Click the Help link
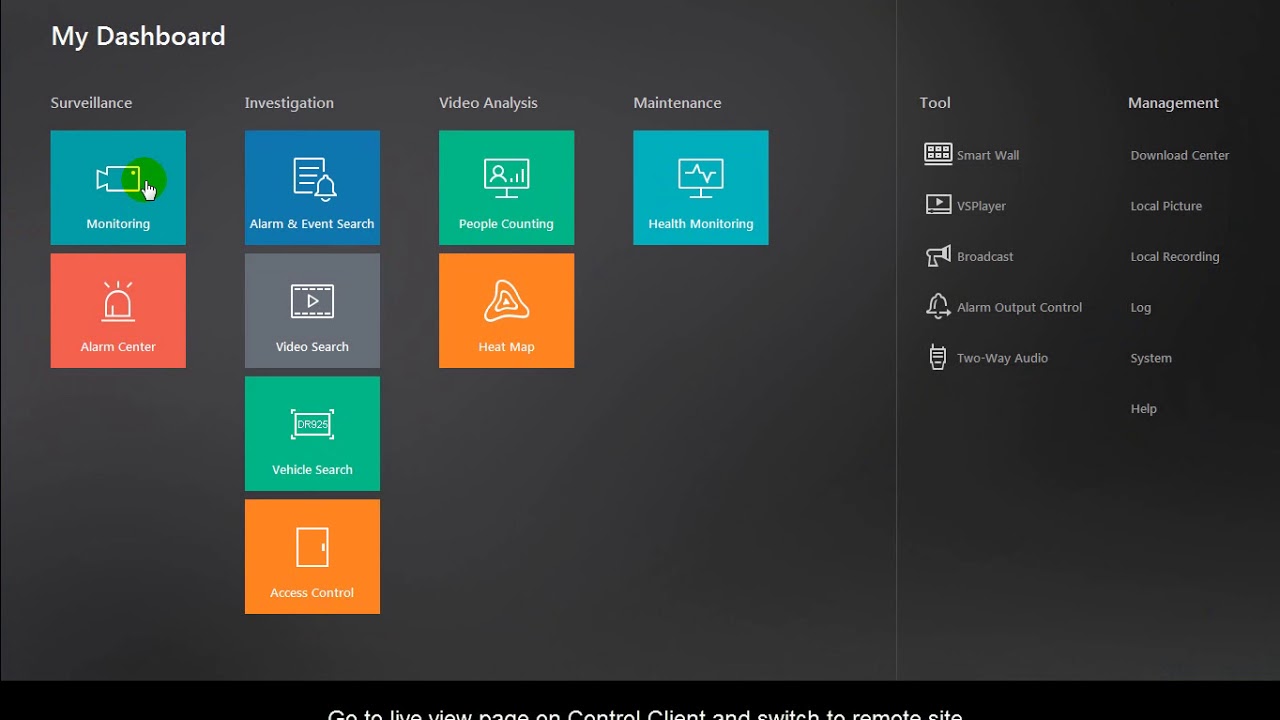The height and width of the screenshot is (720, 1280). click(x=1143, y=409)
